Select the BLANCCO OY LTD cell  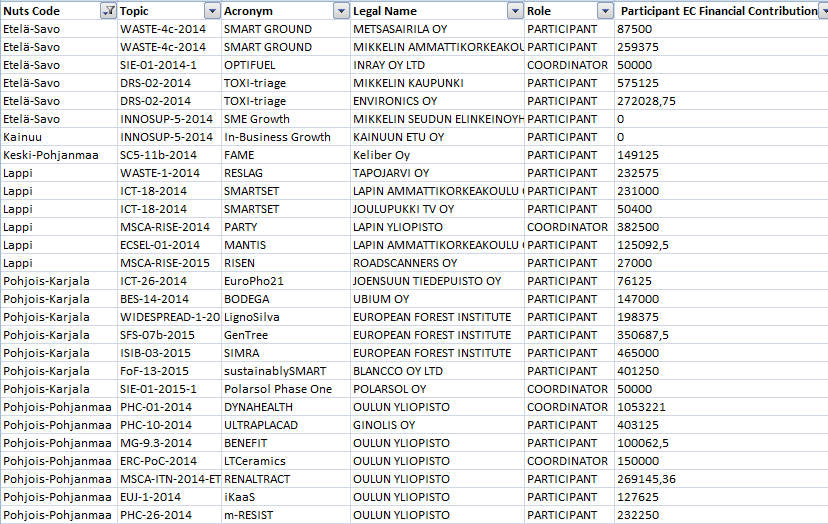[x=437, y=371]
